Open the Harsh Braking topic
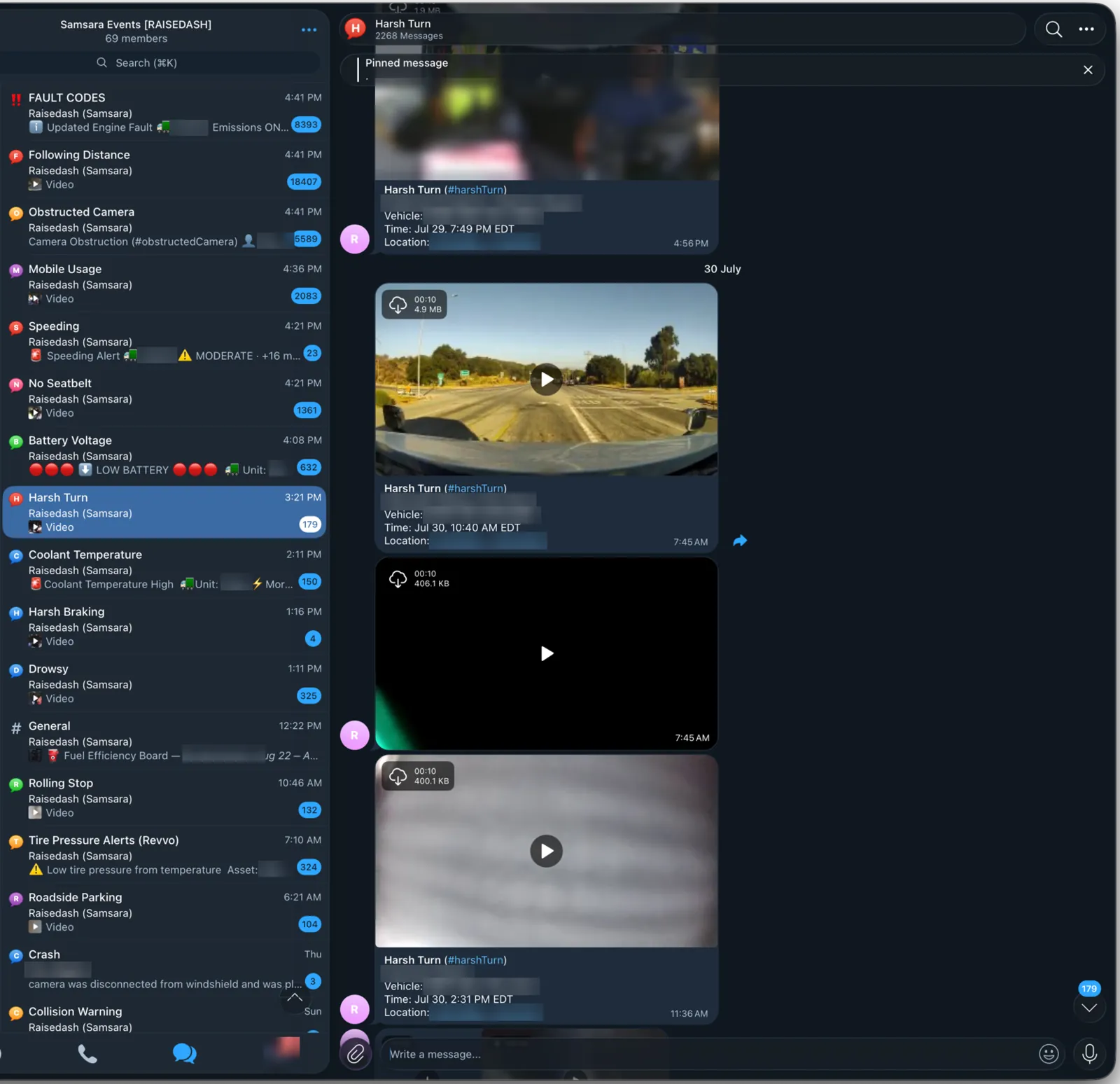The height and width of the screenshot is (1084, 1120). (x=164, y=626)
